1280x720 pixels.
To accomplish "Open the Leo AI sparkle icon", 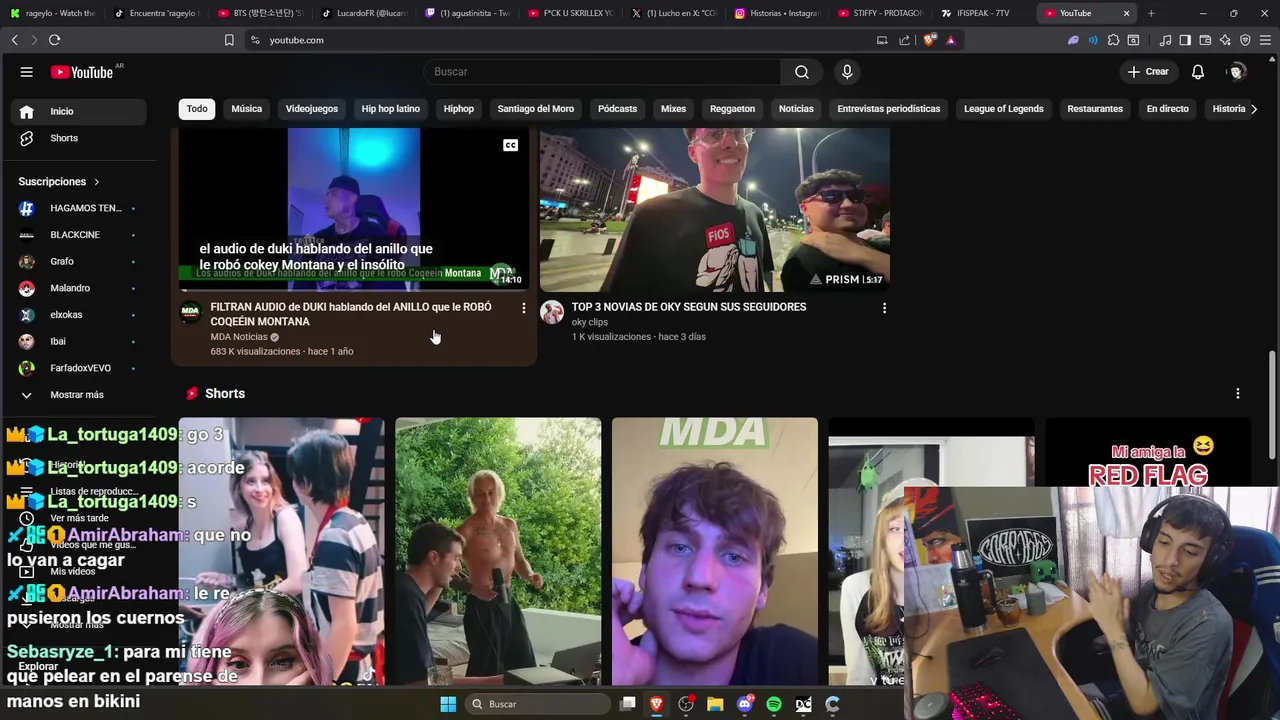I will 1225,40.
